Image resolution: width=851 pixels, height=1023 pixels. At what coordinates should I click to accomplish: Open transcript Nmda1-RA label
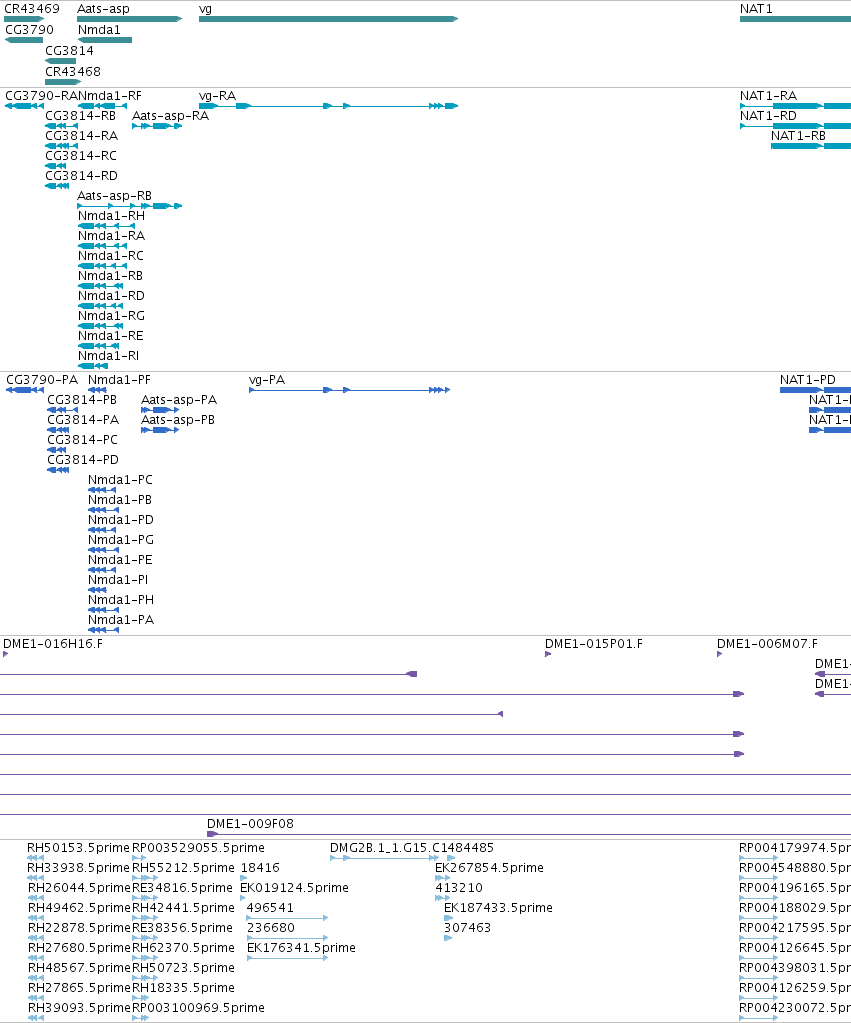111,236
